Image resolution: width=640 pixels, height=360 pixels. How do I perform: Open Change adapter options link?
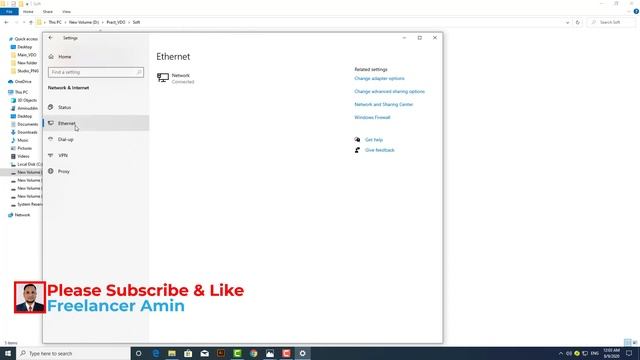(379, 78)
